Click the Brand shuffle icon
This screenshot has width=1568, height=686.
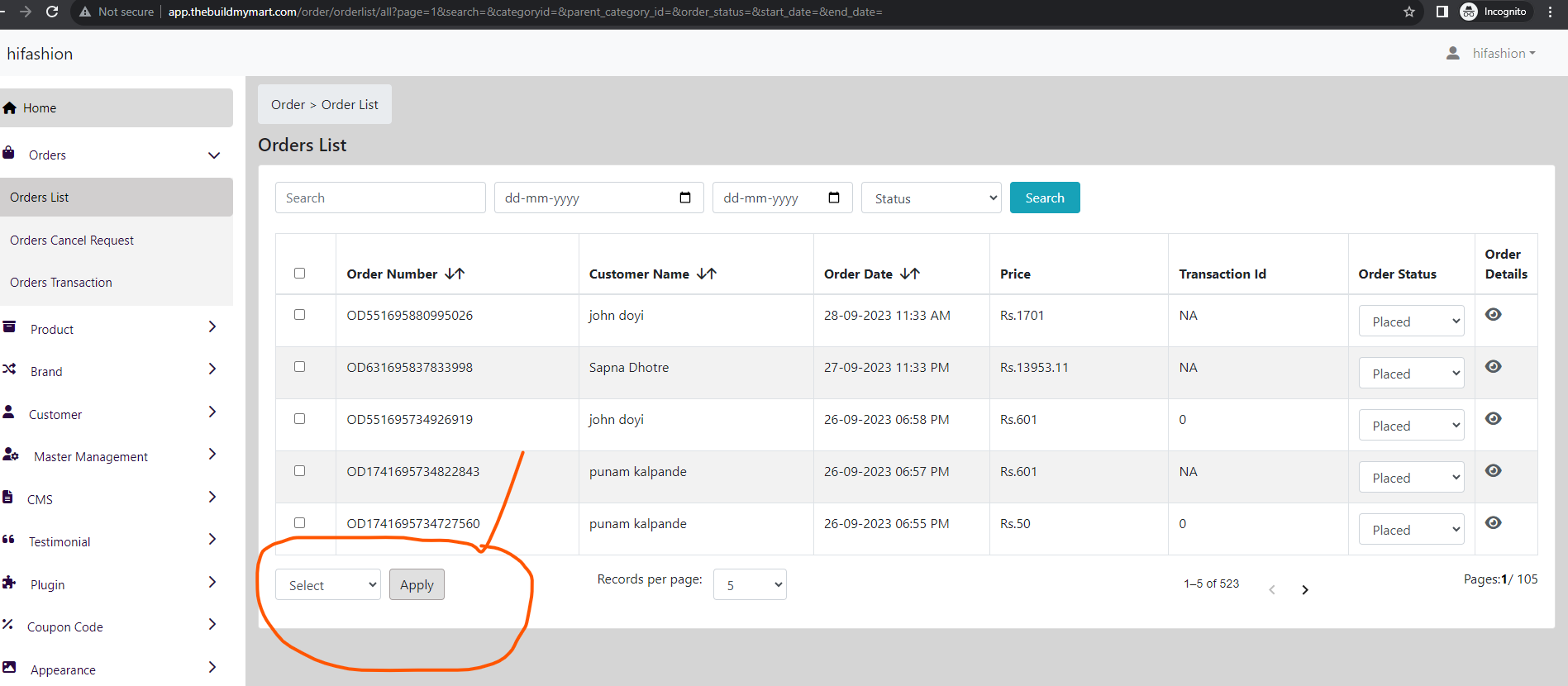[x=9, y=369]
